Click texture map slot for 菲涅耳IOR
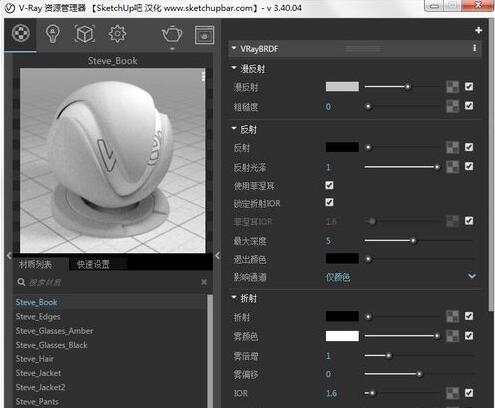495x408 pixels. (x=452, y=221)
